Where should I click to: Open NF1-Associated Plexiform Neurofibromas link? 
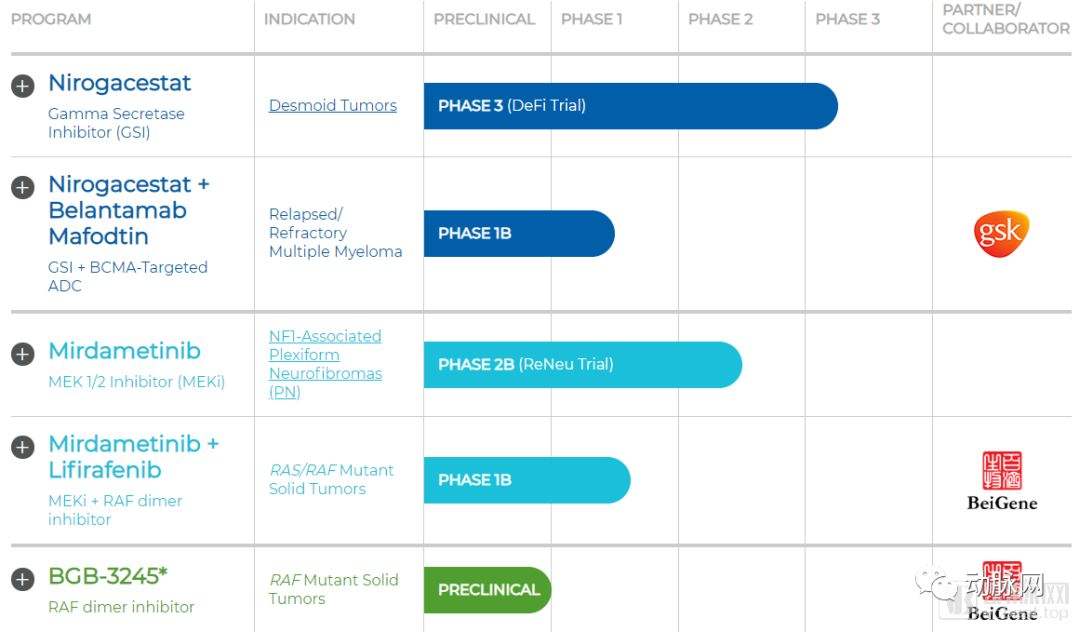coord(325,364)
